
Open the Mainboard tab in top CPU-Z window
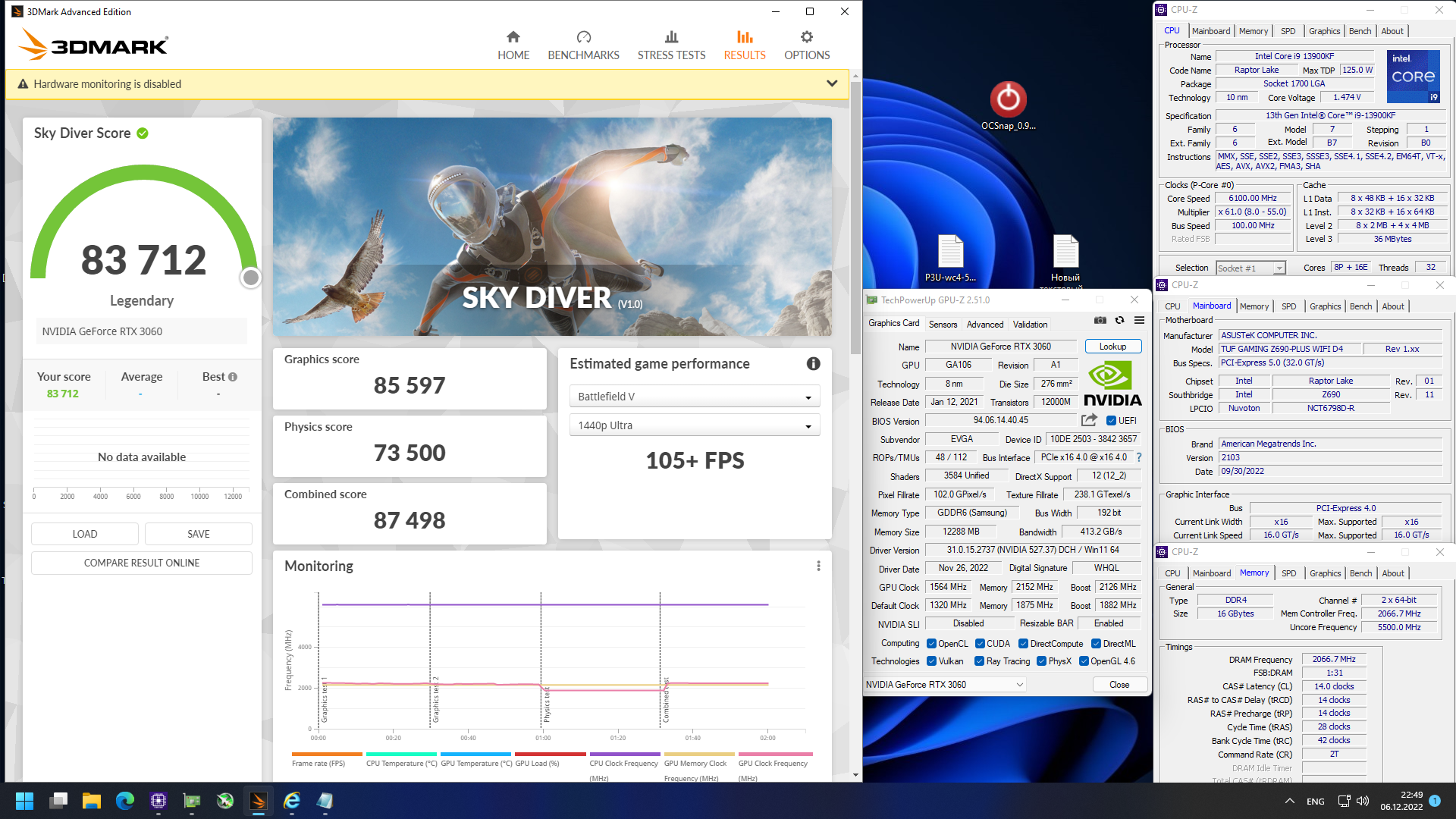(x=1210, y=31)
